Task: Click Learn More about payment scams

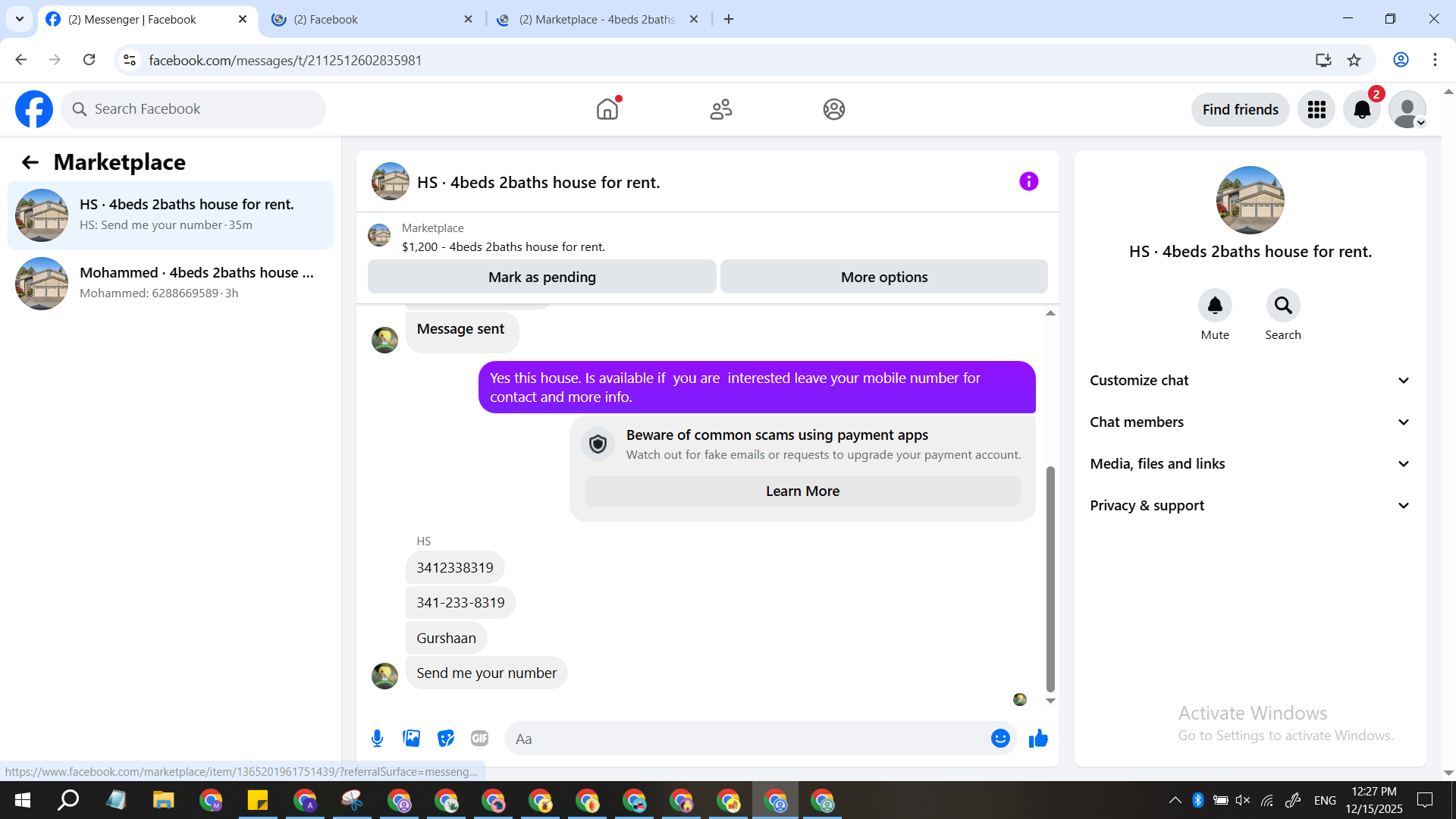Action: 802,491
